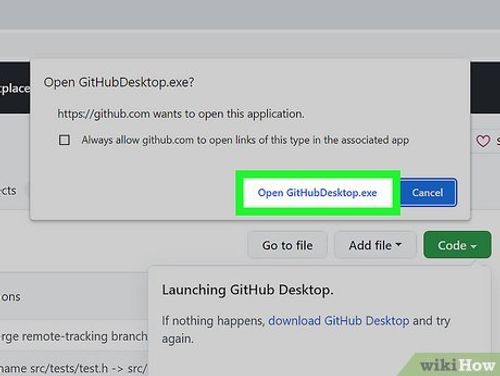
Task: Toggle the green Code dropdown
Action: pyautogui.click(x=457, y=245)
